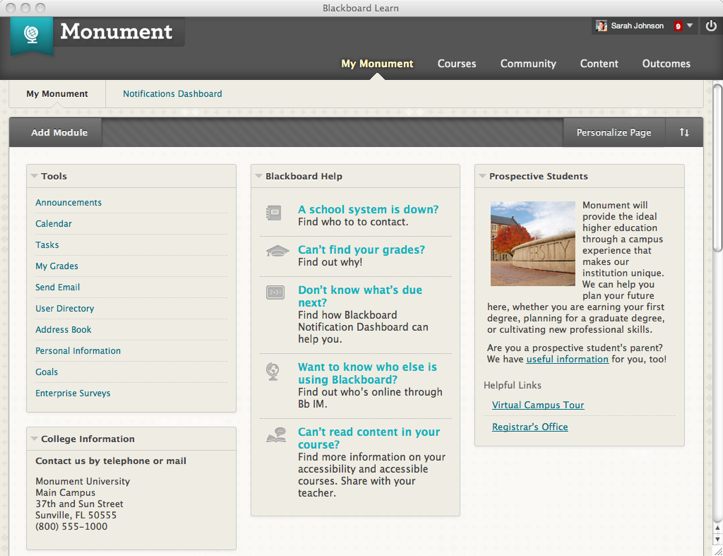The image size is (723, 556).
Task: Click the scrollbar up arrow
Action: (x=717, y=528)
